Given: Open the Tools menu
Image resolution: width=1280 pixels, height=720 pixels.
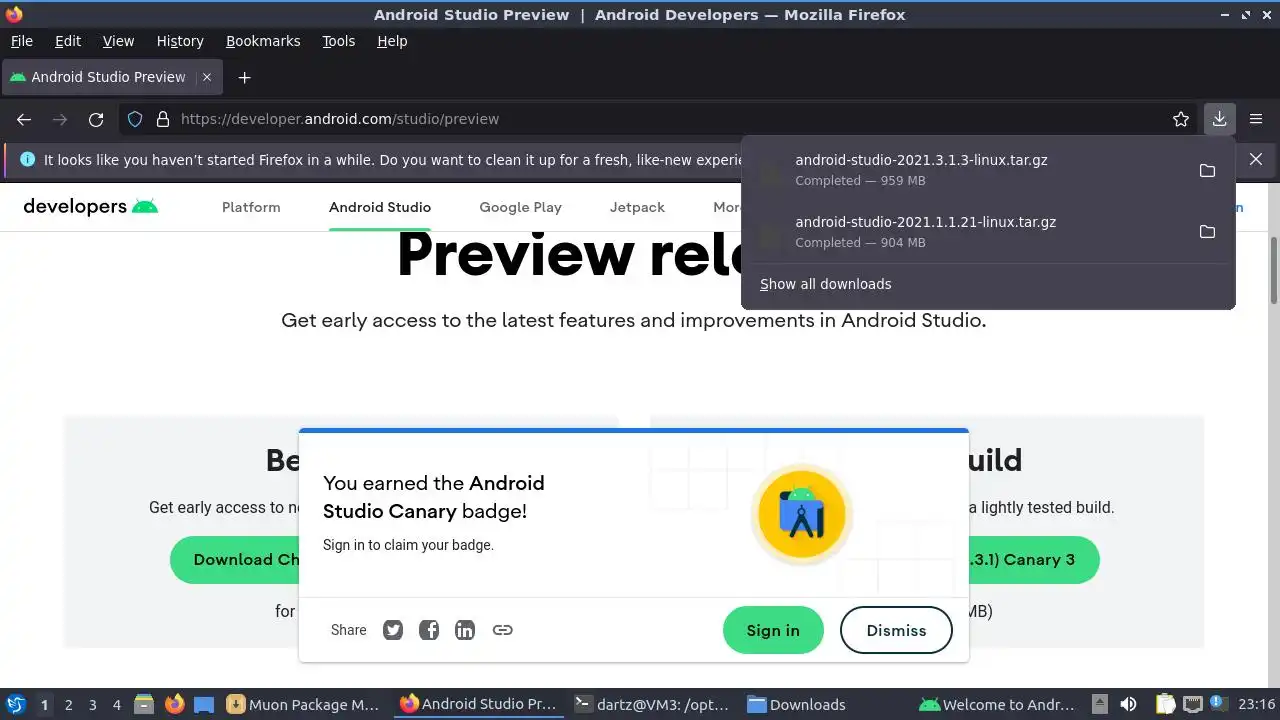Looking at the screenshot, I should pyautogui.click(x=338, y=41).
